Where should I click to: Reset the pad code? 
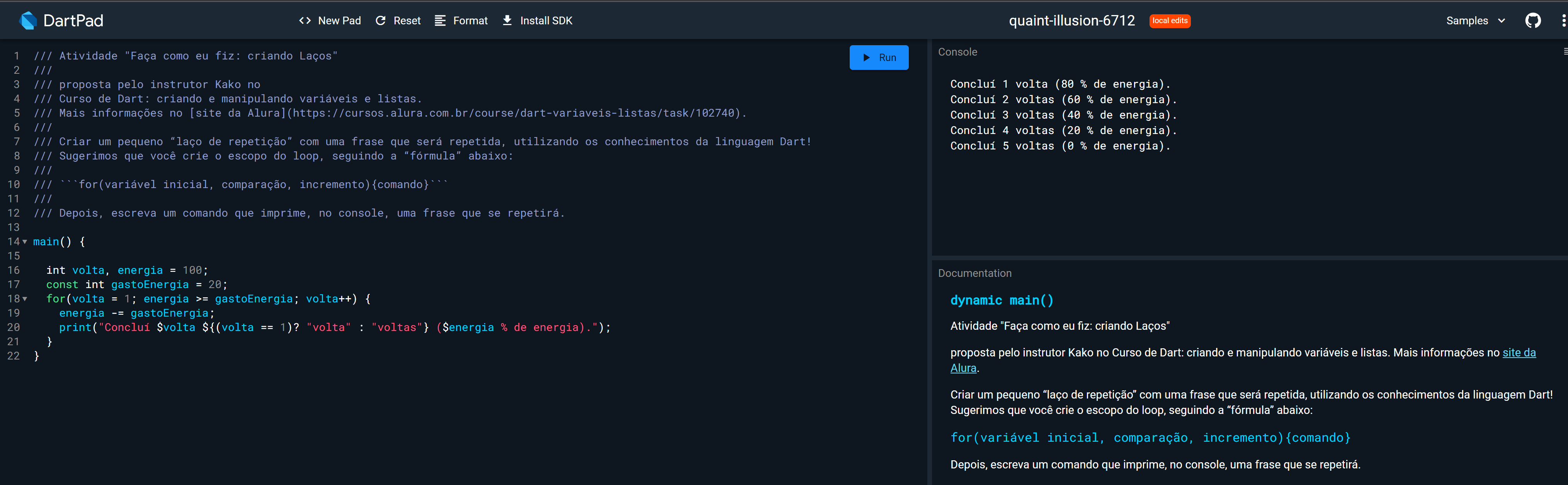pyautogui.click(x=398, y=21)
